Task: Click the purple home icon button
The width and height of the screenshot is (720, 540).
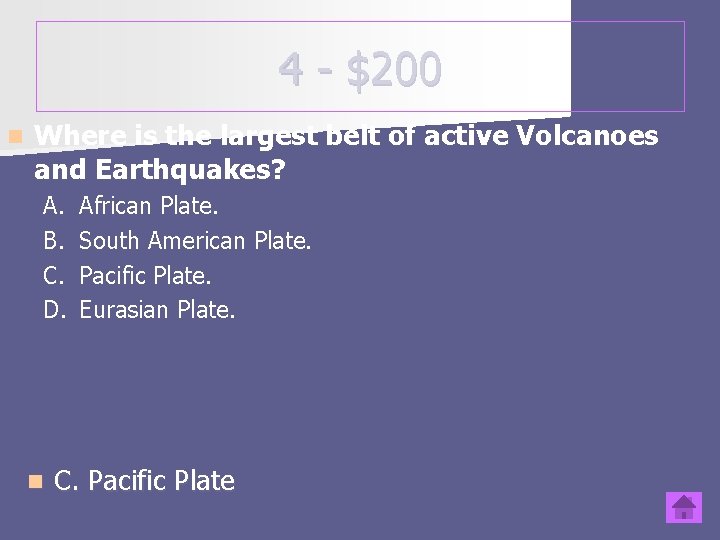Action: coord(684,507)
